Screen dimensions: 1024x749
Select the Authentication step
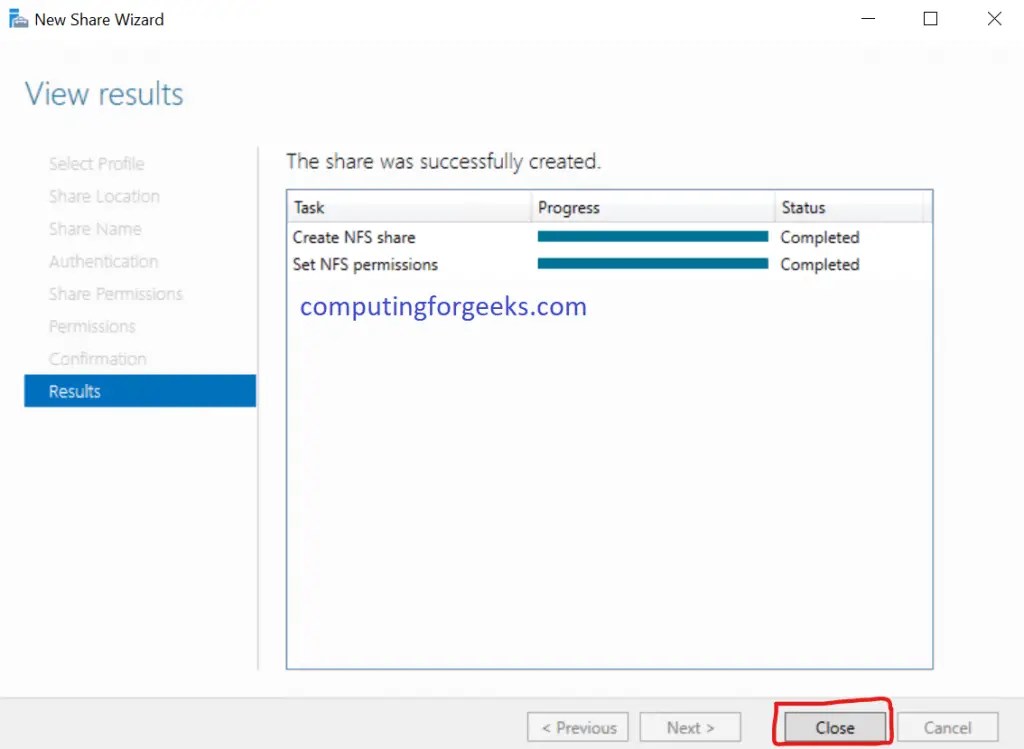[x=103, y=261]
